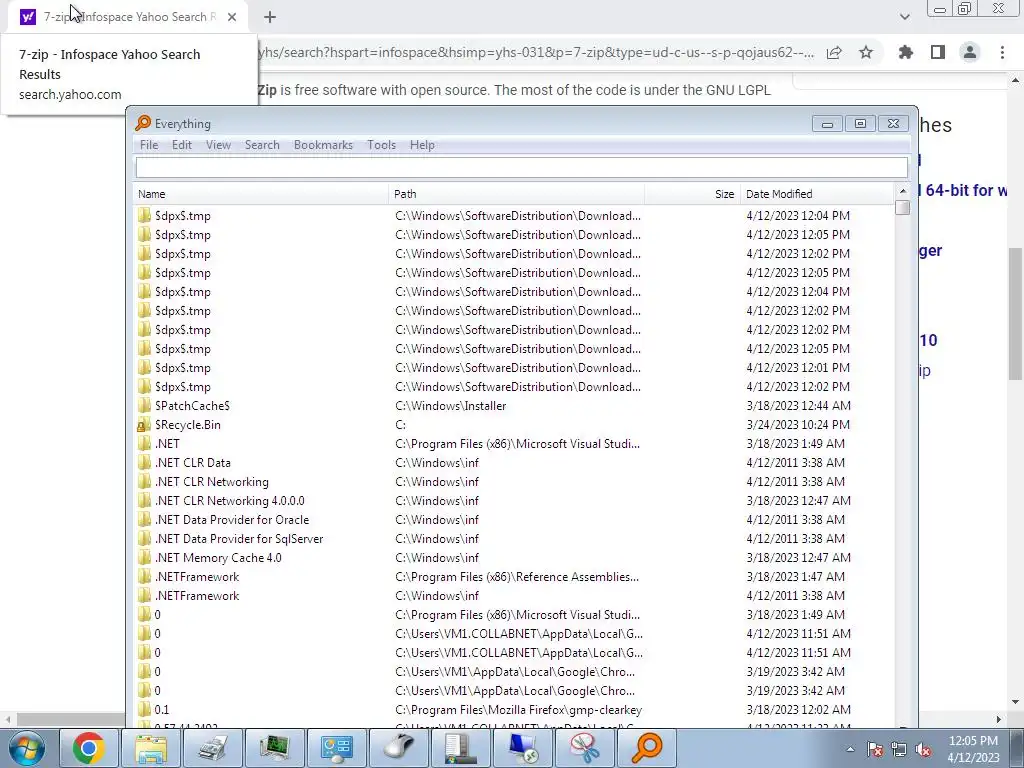Open the View menu in Everything
Screen dimensions: 1024x768
click(x=218, y=145)
